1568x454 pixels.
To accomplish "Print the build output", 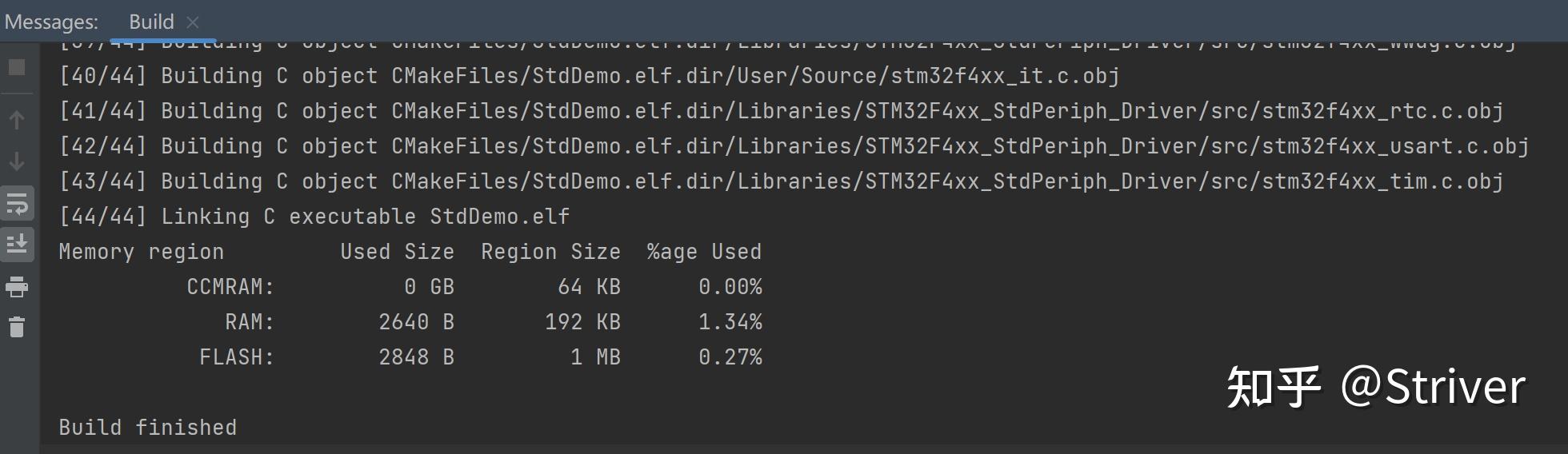I will 17,286.
